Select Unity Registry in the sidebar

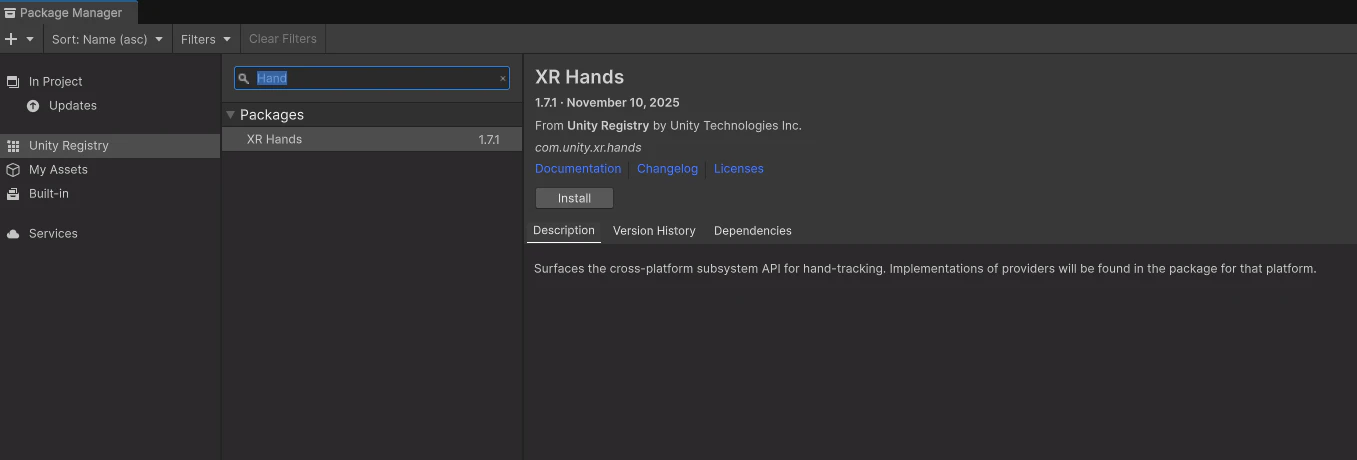110,146
